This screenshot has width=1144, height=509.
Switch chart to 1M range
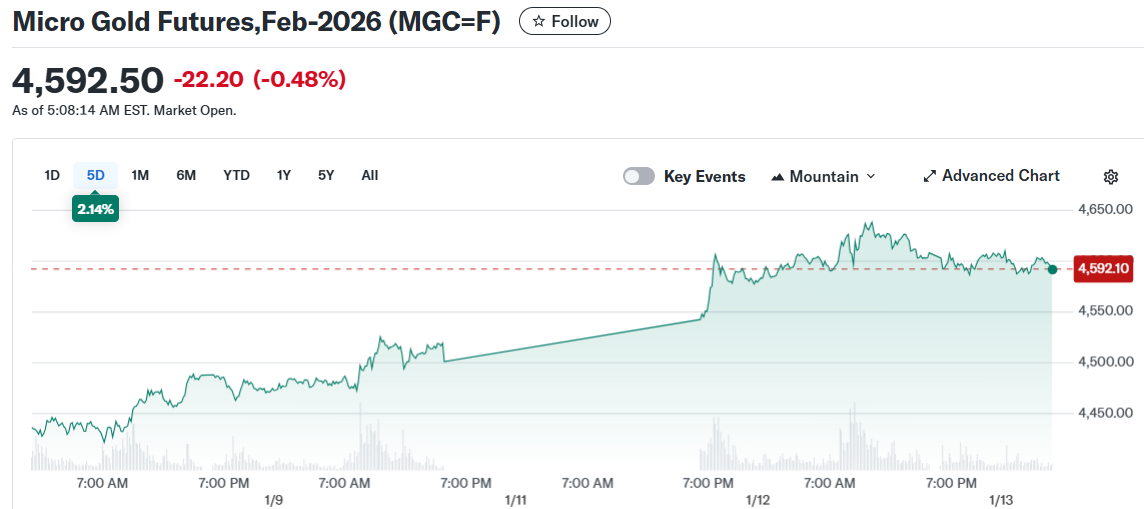[140, 175]
